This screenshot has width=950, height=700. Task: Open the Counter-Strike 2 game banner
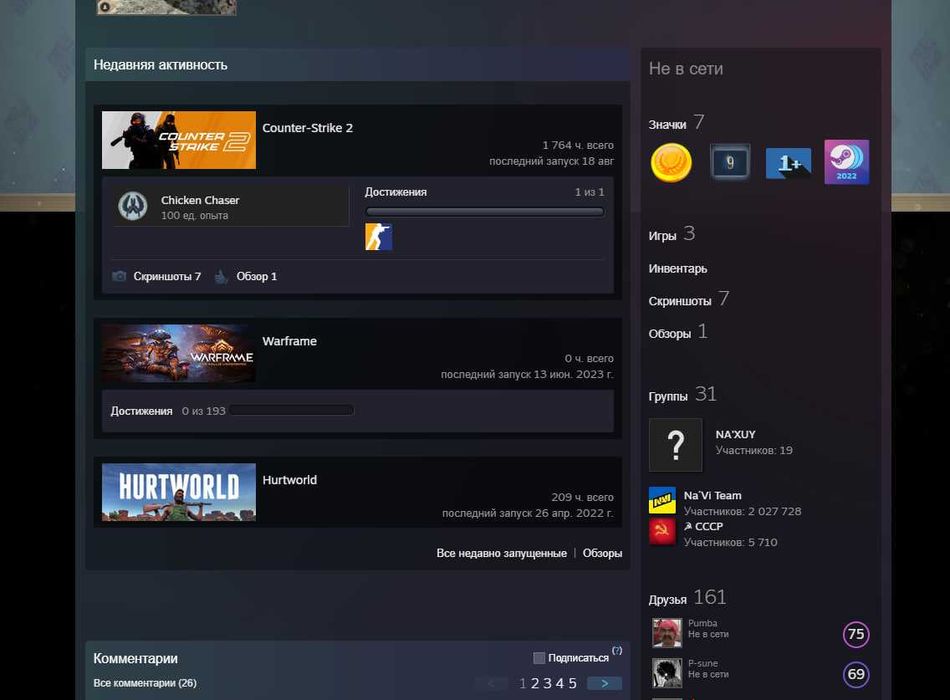click(x=179, y=140)
